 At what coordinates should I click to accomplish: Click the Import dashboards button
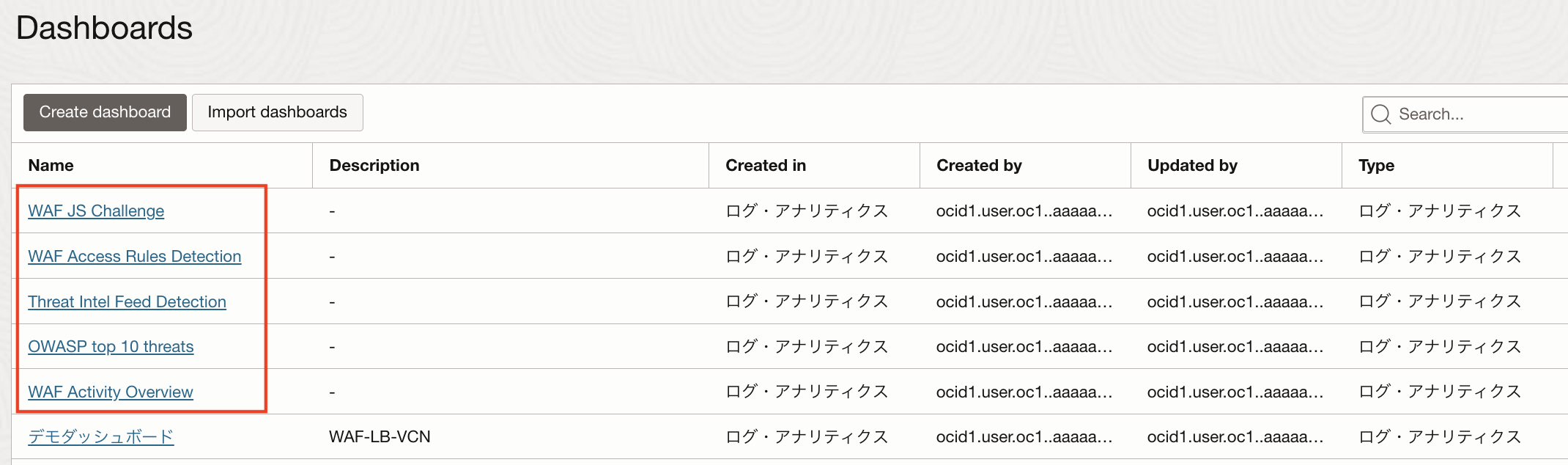tap(277, 112)
